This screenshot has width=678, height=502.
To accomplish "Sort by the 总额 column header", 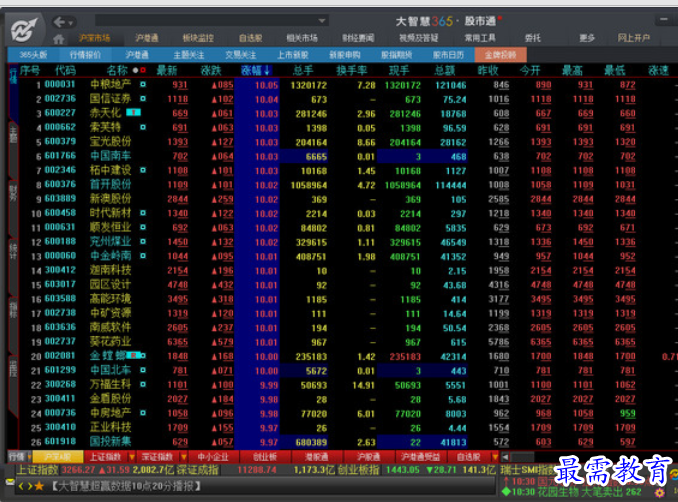I will (x=445, y=70).
